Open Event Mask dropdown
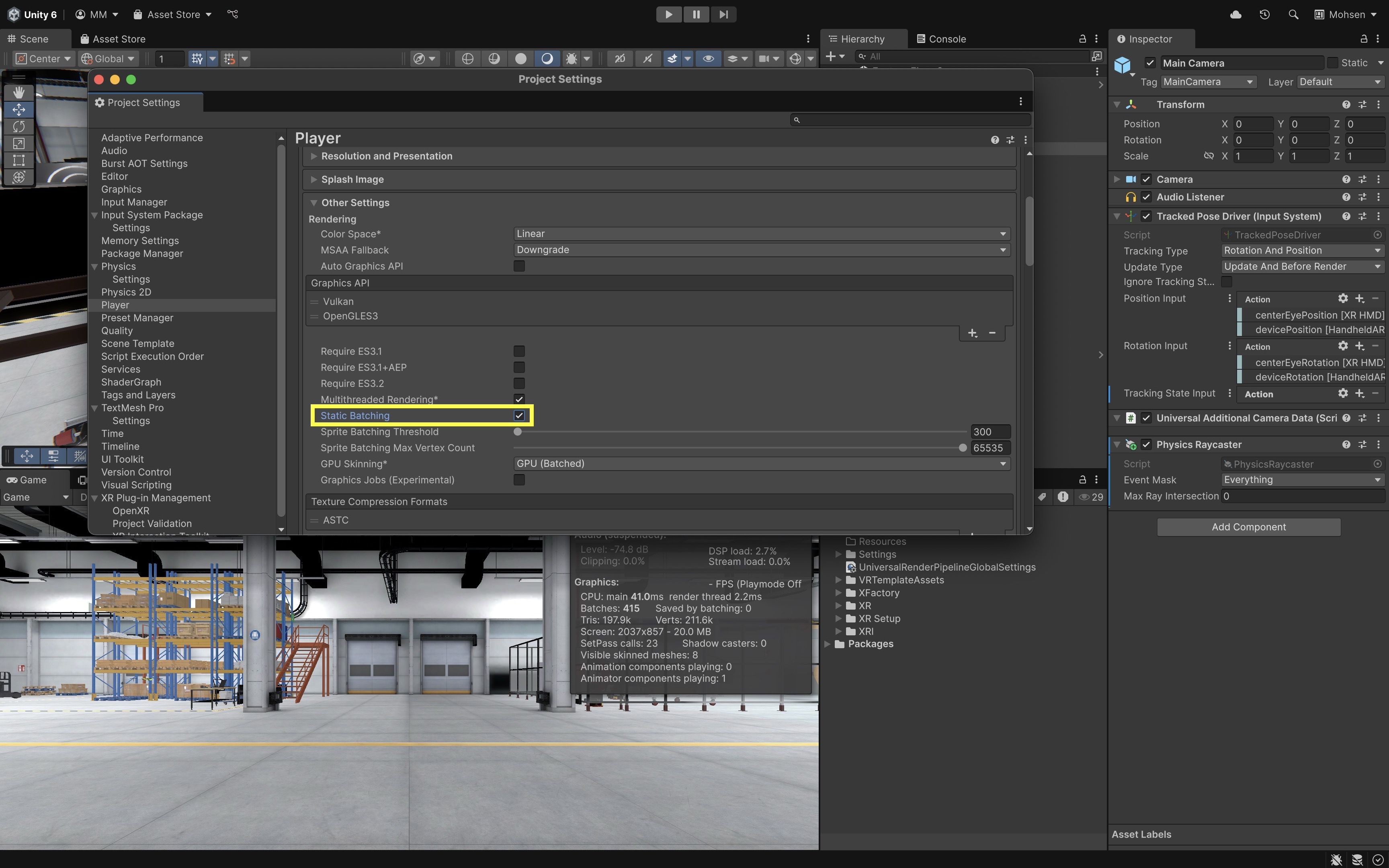Image resolution: width=1389 pixels, height=868 pixels. (x=1302, y=480)
